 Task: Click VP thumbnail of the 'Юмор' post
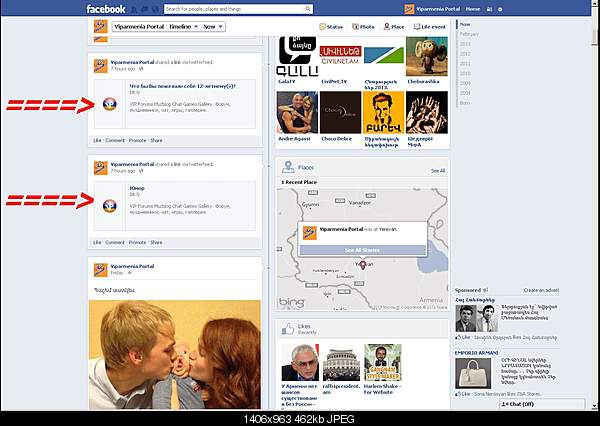coord(110,206)
